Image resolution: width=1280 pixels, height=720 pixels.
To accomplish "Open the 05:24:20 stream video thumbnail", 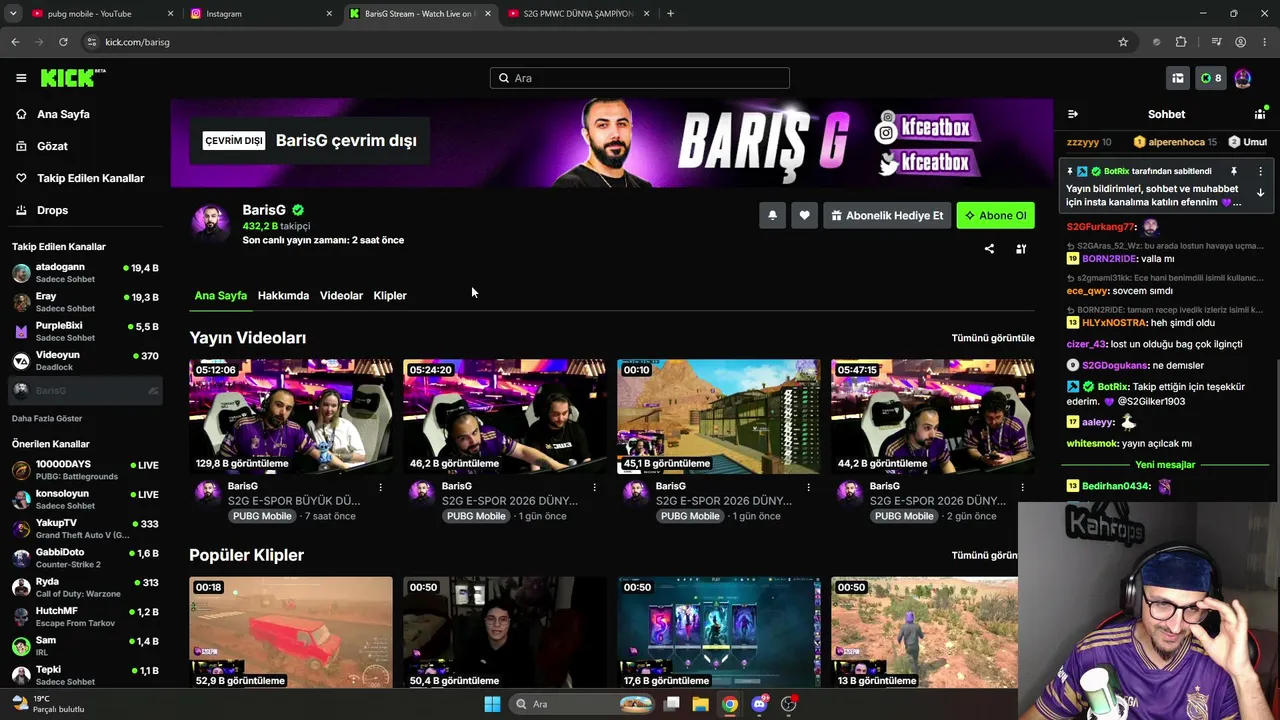I will pos(505,416).
